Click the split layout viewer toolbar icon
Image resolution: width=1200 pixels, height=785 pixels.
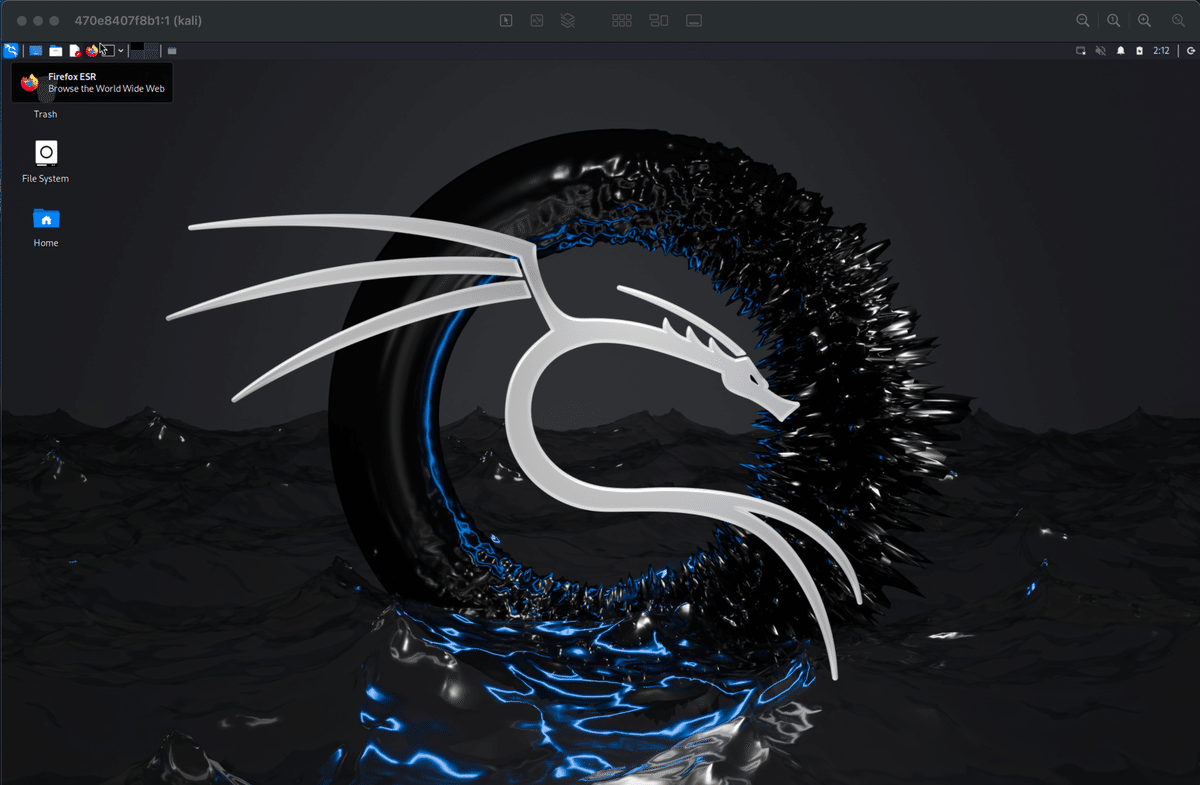click(x=658, y=20)
